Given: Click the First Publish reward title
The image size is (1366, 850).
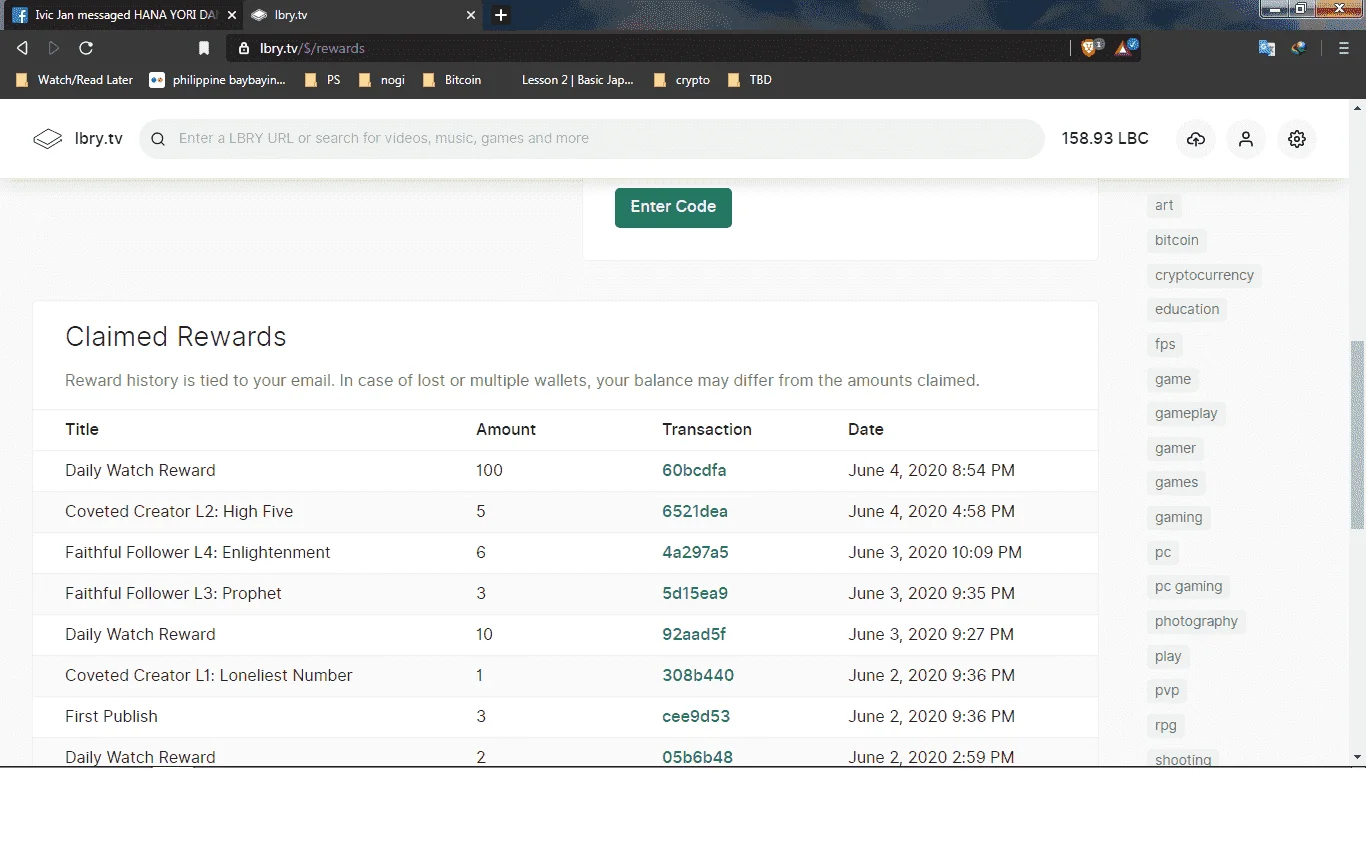Looking at the screenshot, I should (111, 716).
